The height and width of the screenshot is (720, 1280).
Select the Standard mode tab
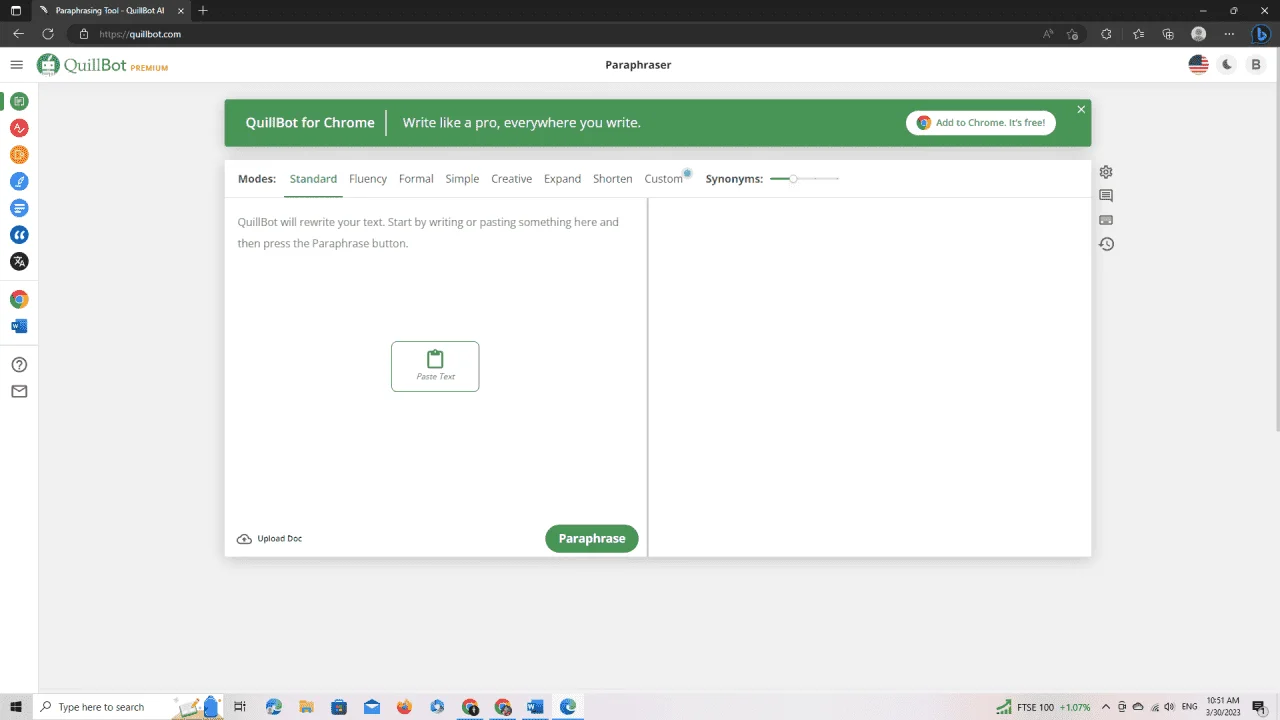pyautogui.click(x=313, y=179)
